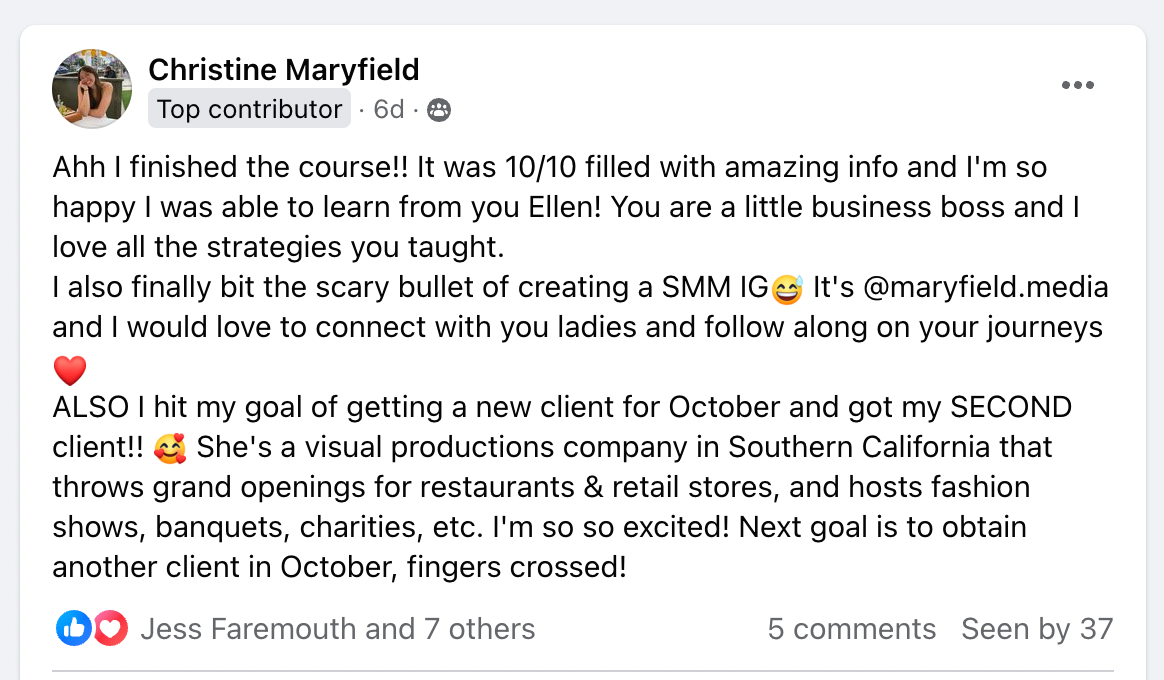Screen dimensions: 1164x680
Task: Click the word SECOND in the post
Action: click(x=1010, y=408)
